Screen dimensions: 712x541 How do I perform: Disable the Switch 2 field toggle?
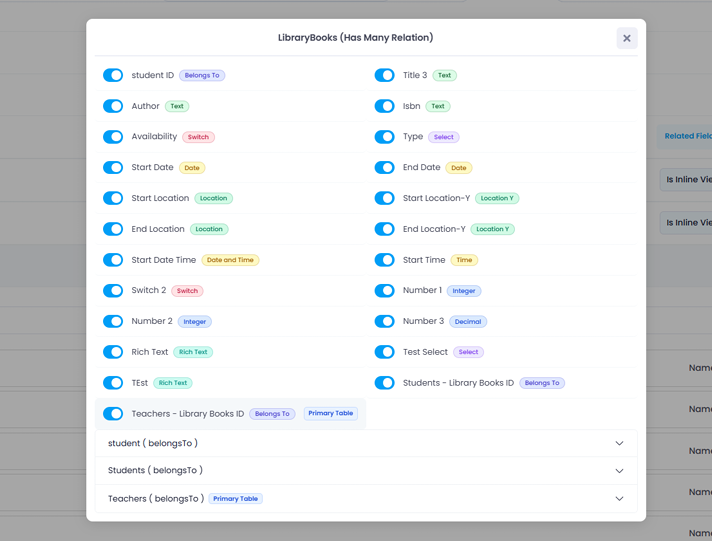click(113, 291)
